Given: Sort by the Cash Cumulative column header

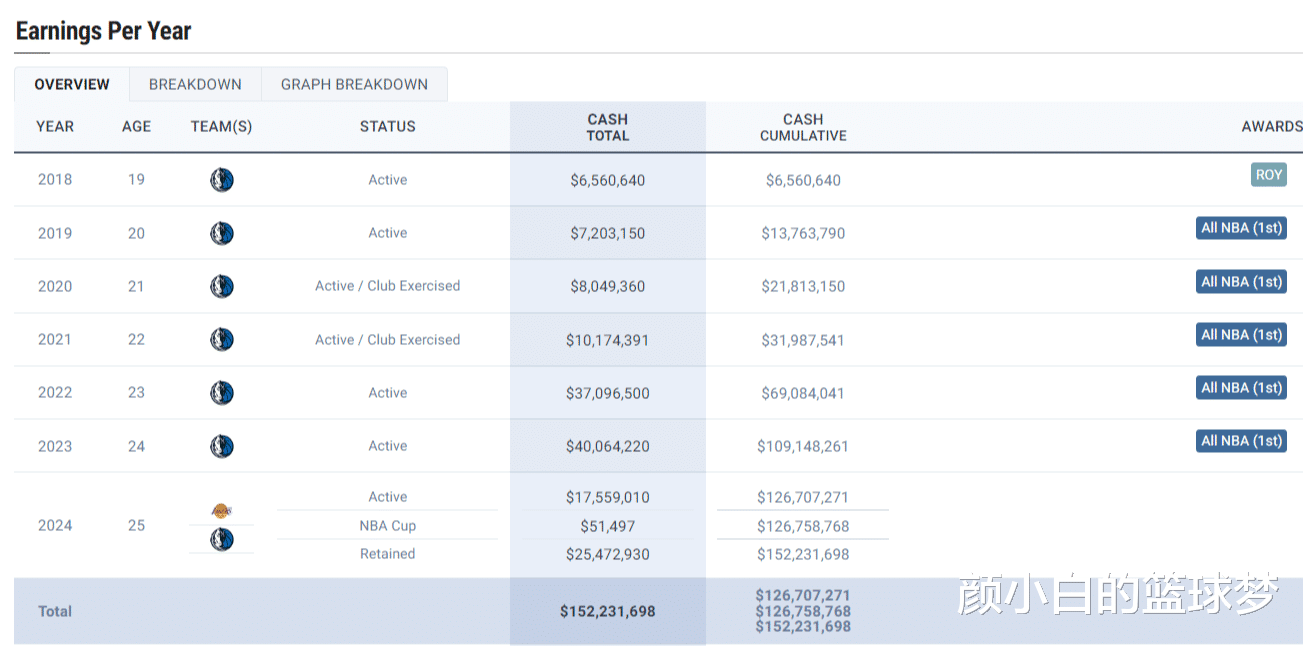Looking at the screenshot, I should (803, 127).
